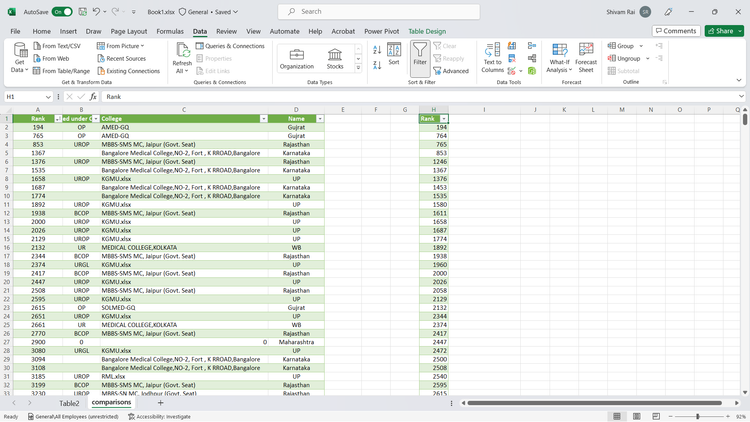Click the Flash Fill icon
This screenshot has width=750, height=422.
tap(512, 46)
